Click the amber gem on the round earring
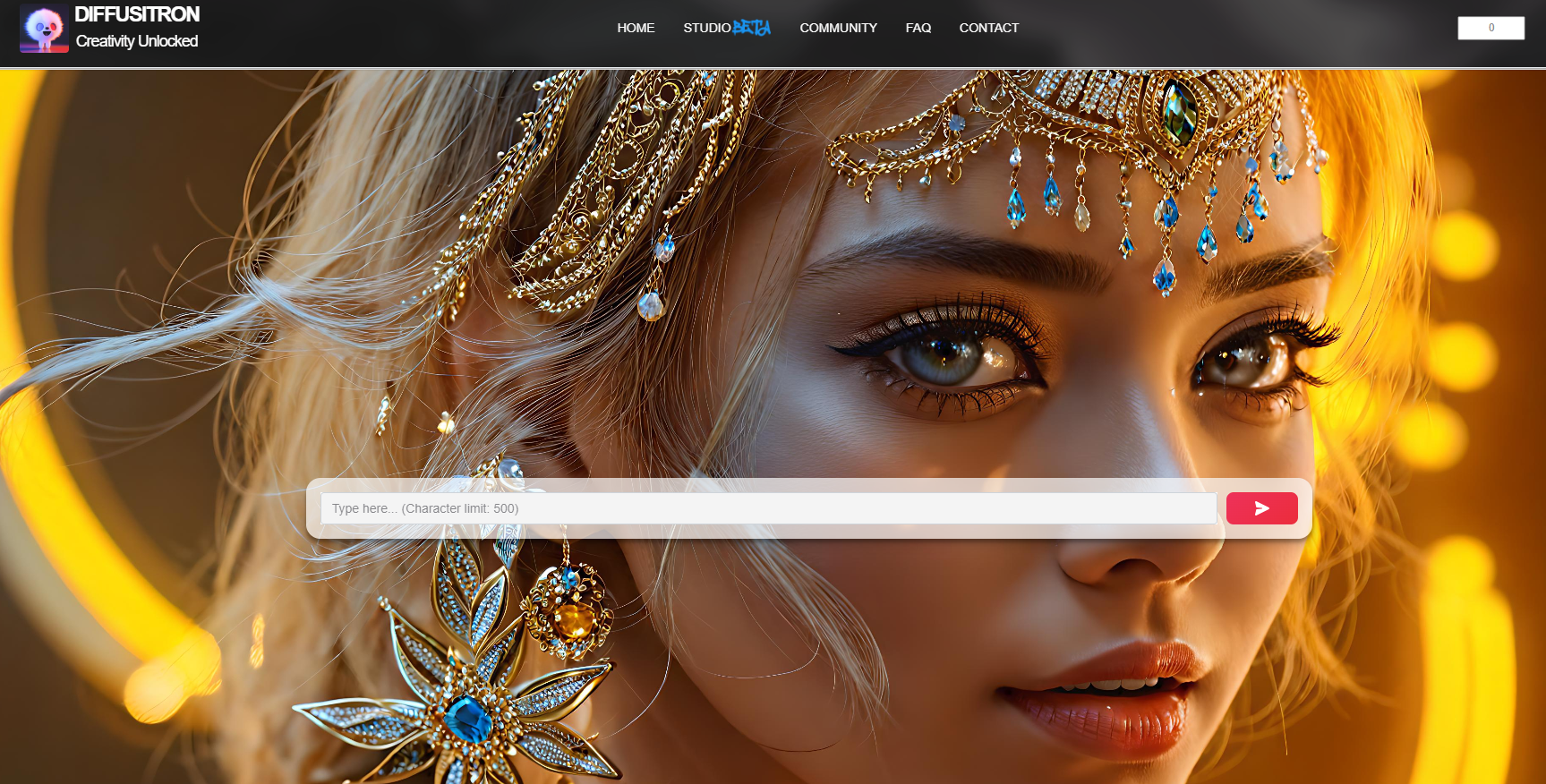This screenshot has height=784, width=1546. click(574, 619)
